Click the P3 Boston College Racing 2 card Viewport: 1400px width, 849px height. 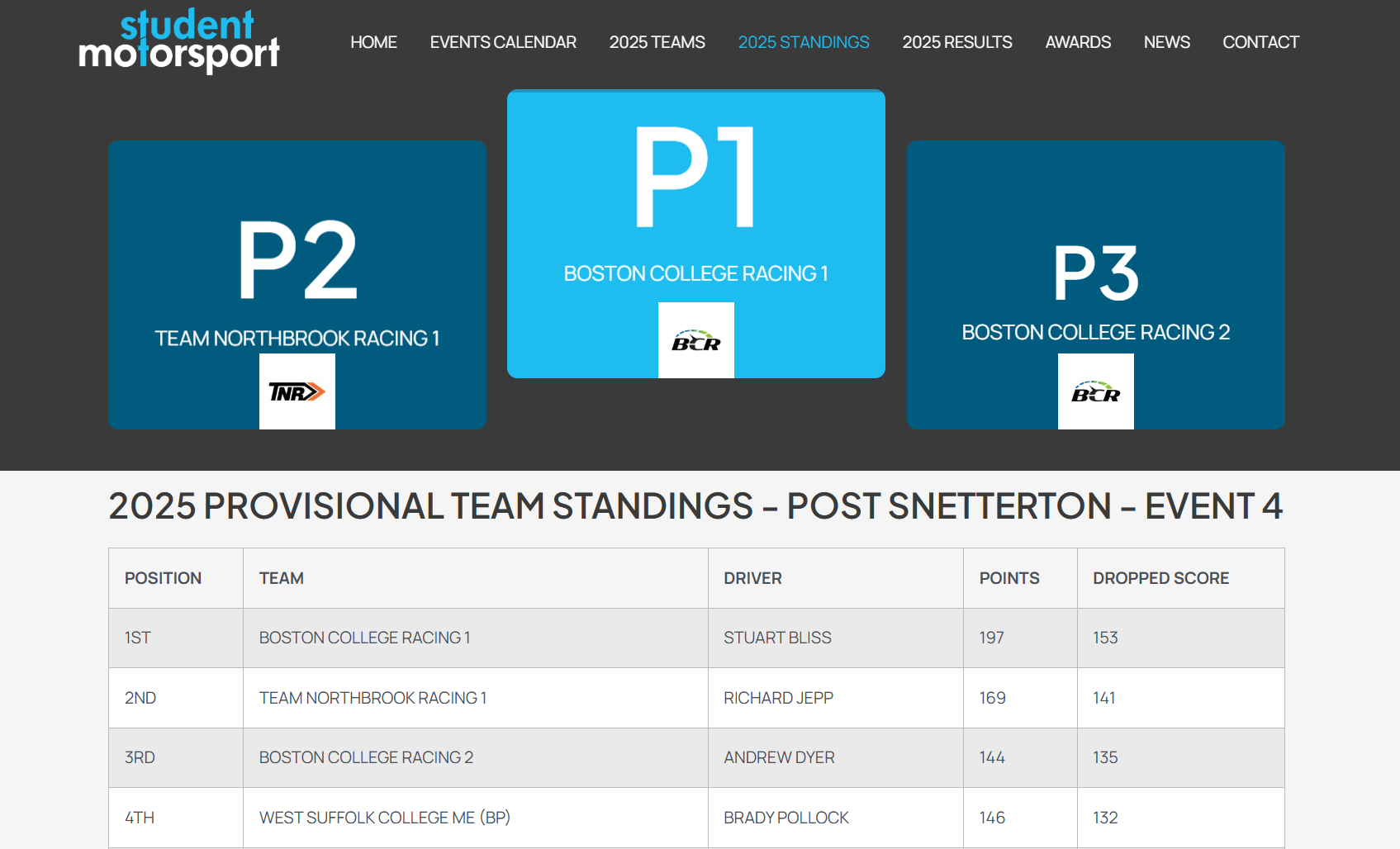point(1096,285)
